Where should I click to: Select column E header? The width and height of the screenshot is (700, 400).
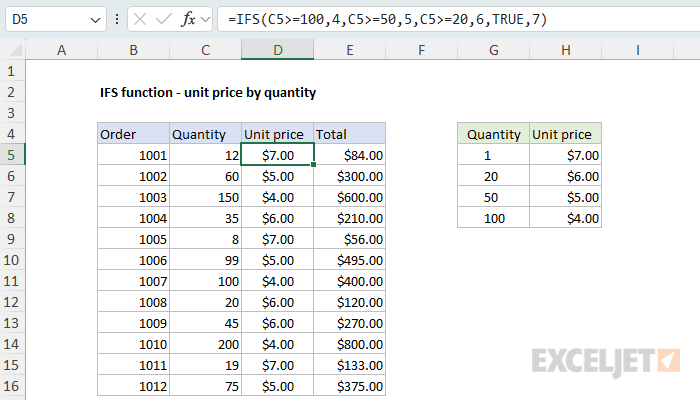coord(350,50)
